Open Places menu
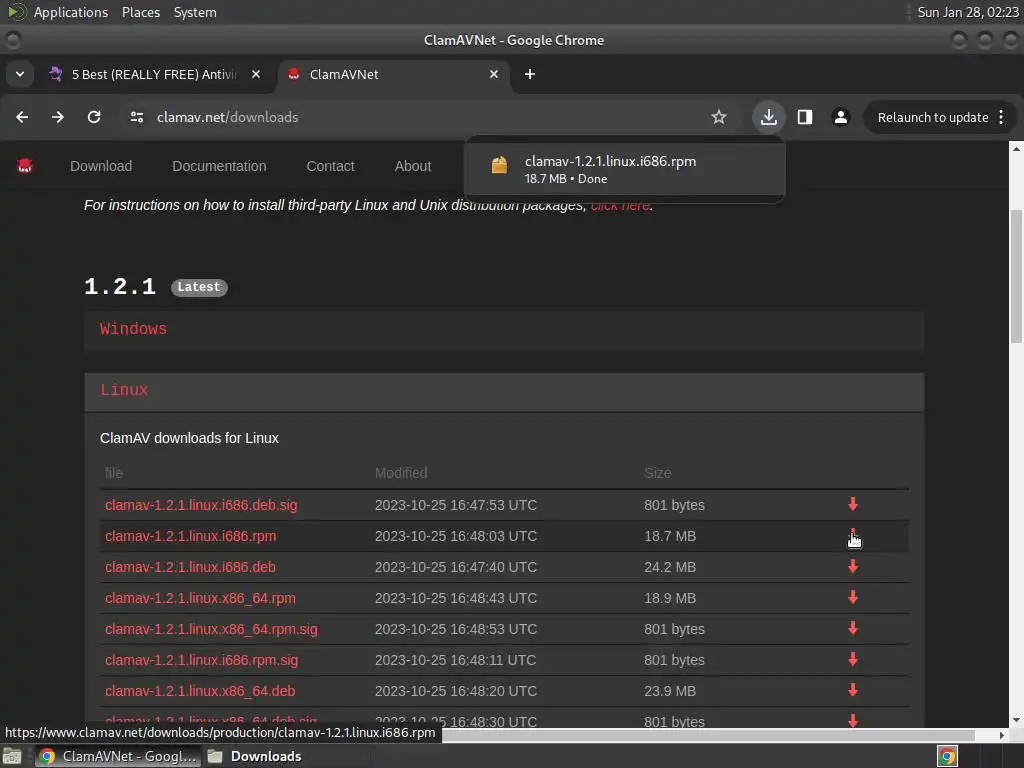This screenshot has height=768, width=1024. click(140, 12)
